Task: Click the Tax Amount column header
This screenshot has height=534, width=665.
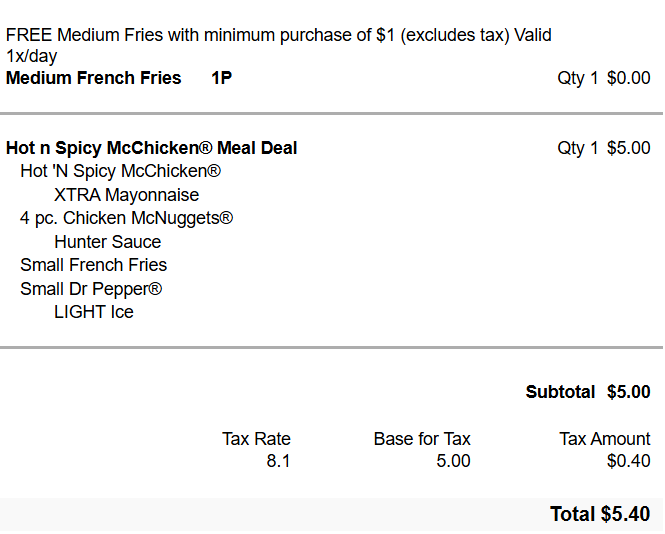Action: [605, 439]
